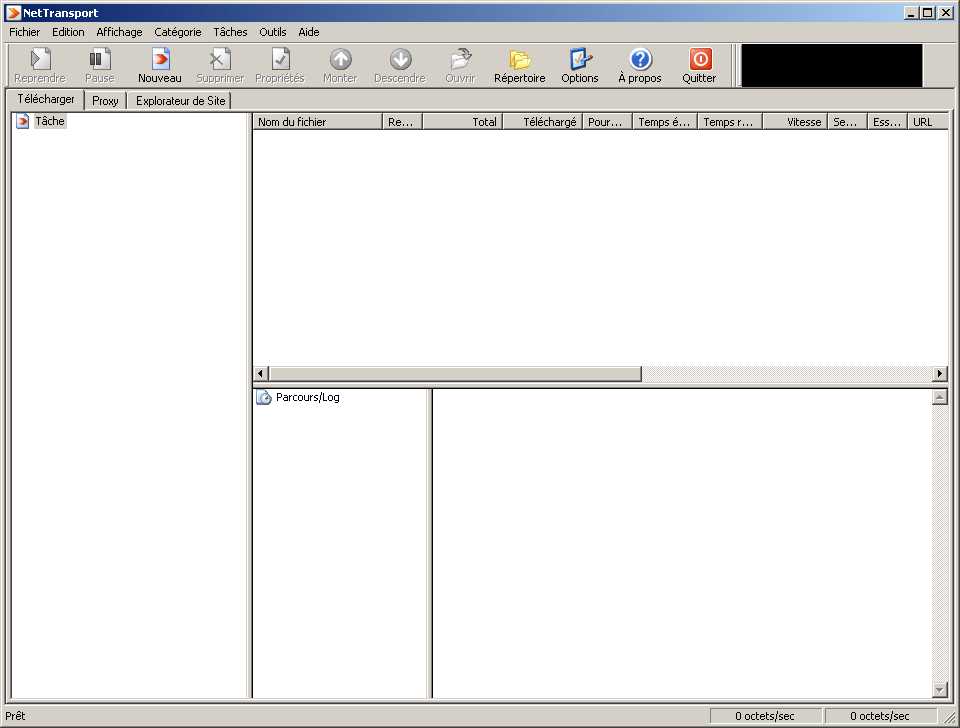Viewport: 960px width, 728px height.
Task: Click the À propos help icon
Action: pyautogui.click(x=640, y=59)
